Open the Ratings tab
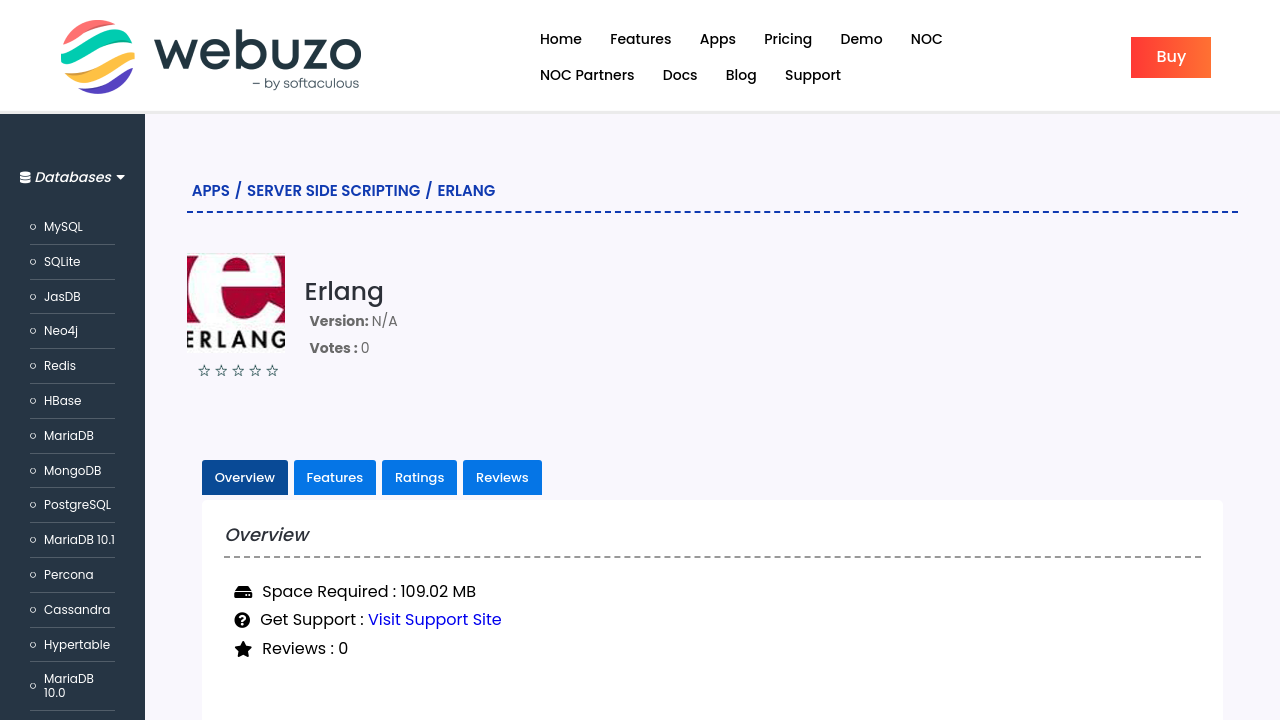The image size is (1280, 720). click(x=419, y=478)
